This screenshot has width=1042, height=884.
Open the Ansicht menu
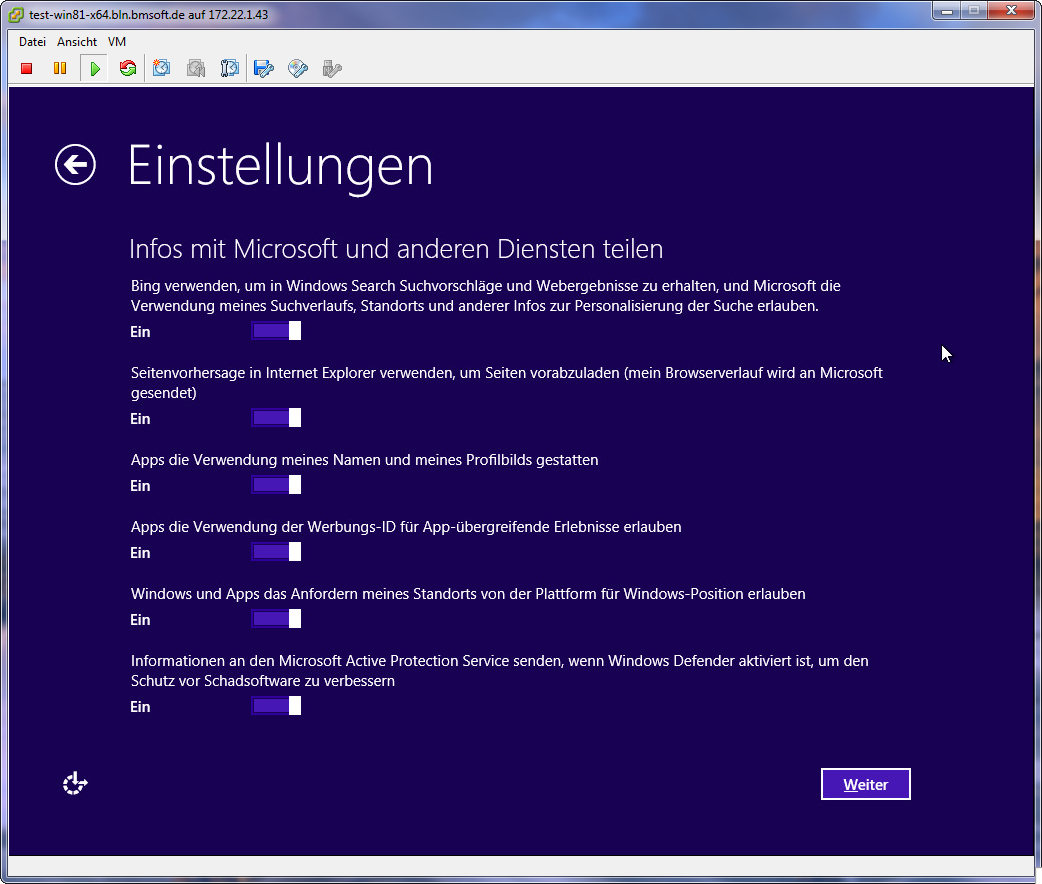point(77,42)
